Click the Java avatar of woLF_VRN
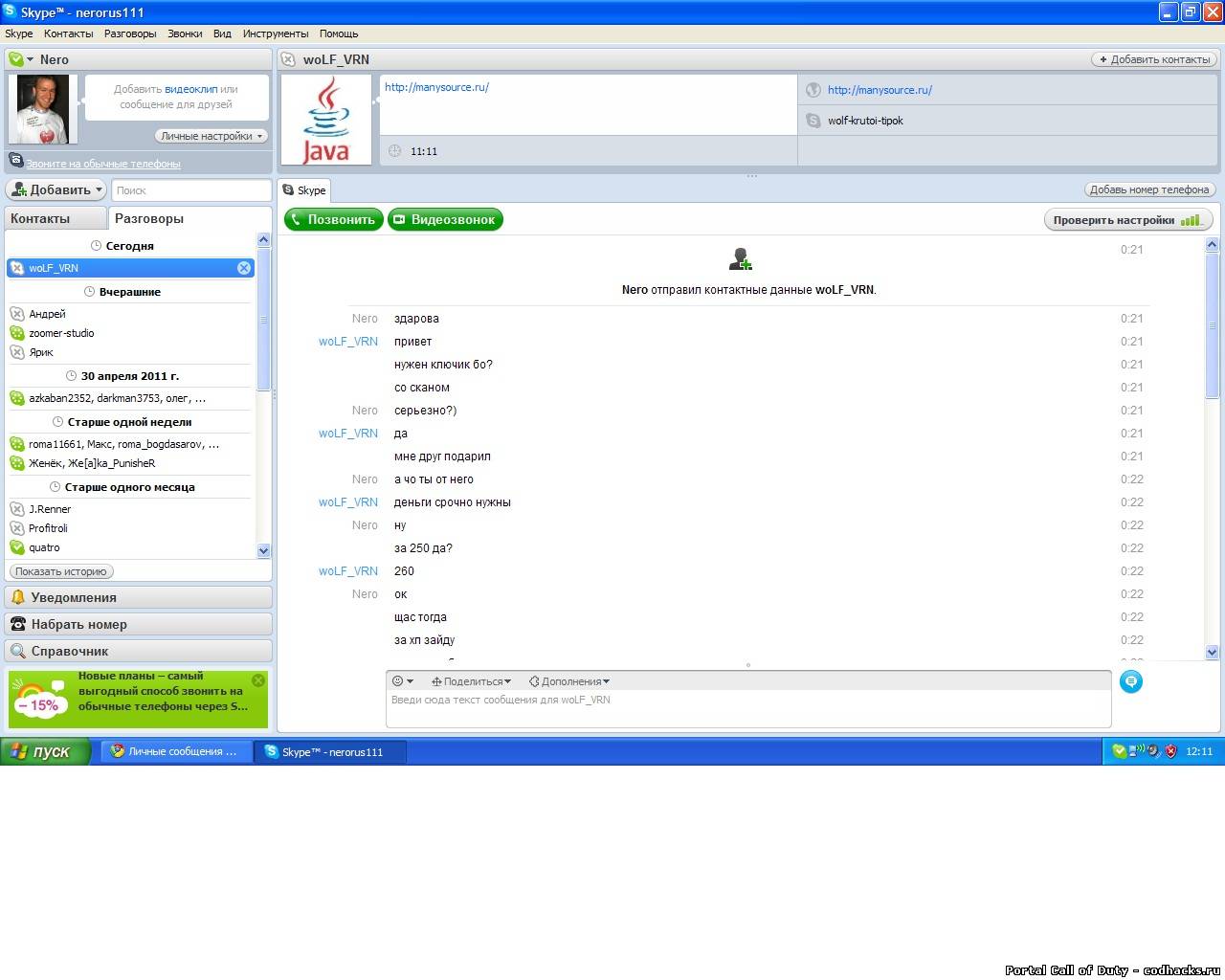Viewport: 1225px width, 980px height. (x=326, y=121)
